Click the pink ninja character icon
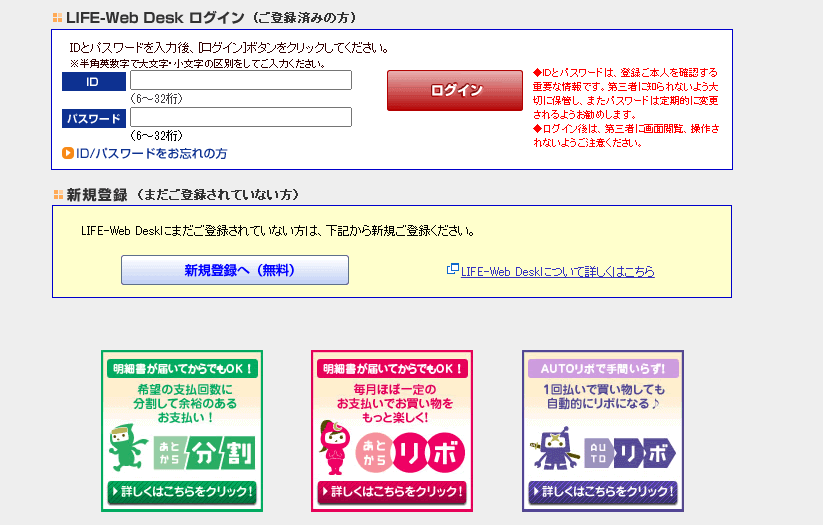This screenshot has width=823, height=525. click(335, 447)
